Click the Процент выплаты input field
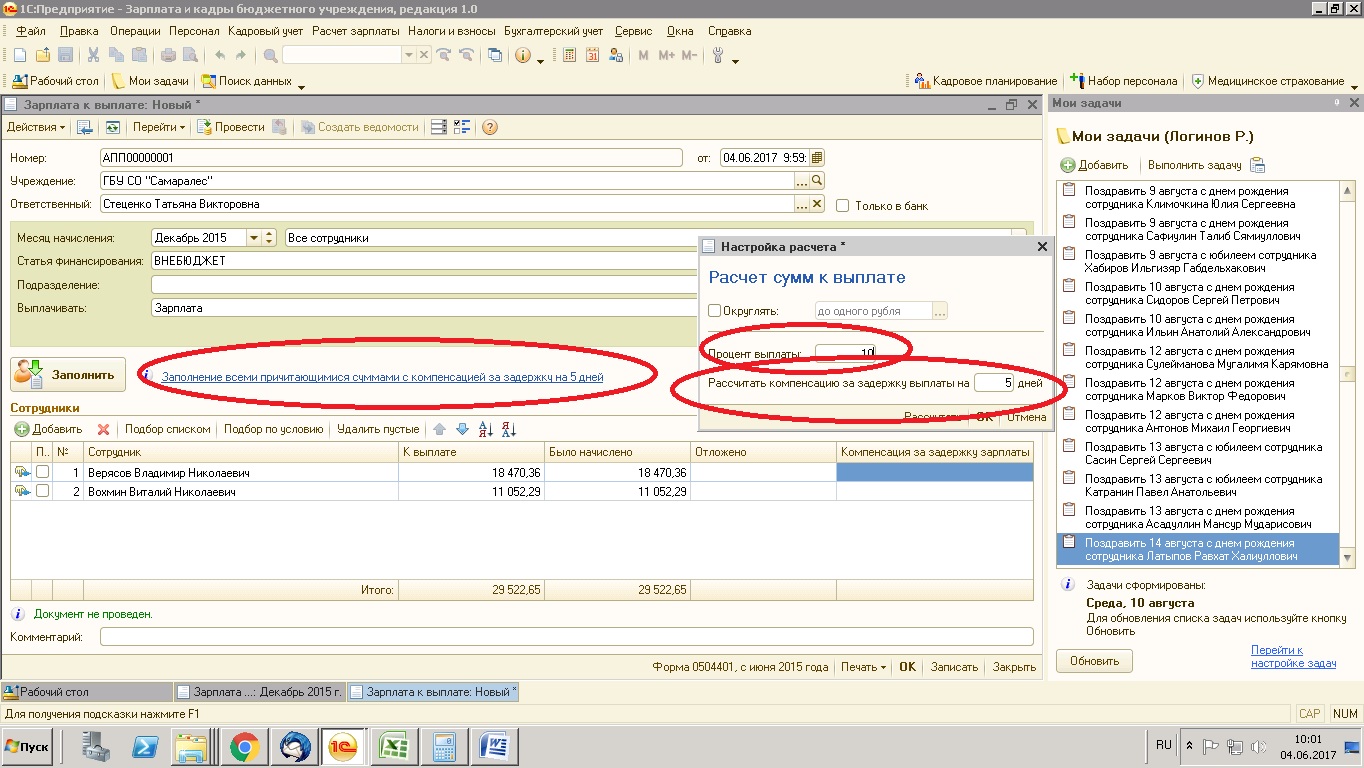Viewport: 1364px width, 768px height. click(845, 352)
